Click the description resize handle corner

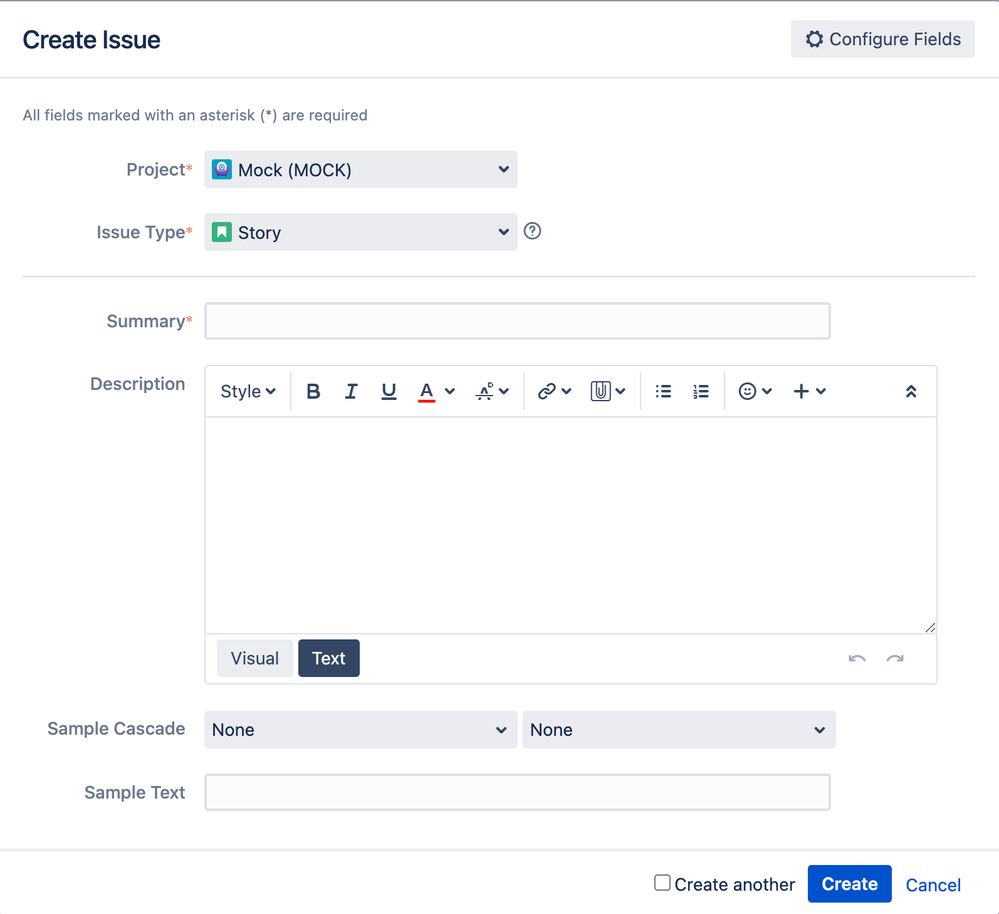click(930, 627)
